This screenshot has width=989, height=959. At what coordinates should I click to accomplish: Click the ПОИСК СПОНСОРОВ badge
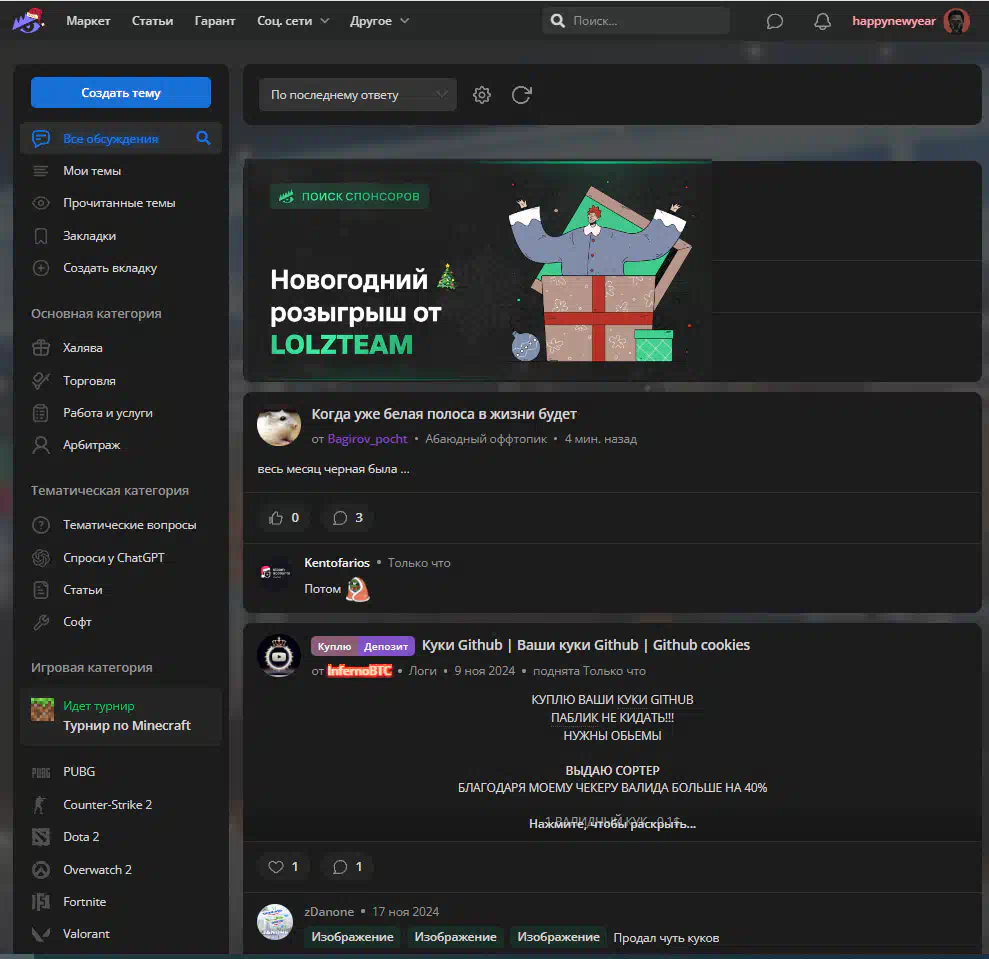coord(349,196)
